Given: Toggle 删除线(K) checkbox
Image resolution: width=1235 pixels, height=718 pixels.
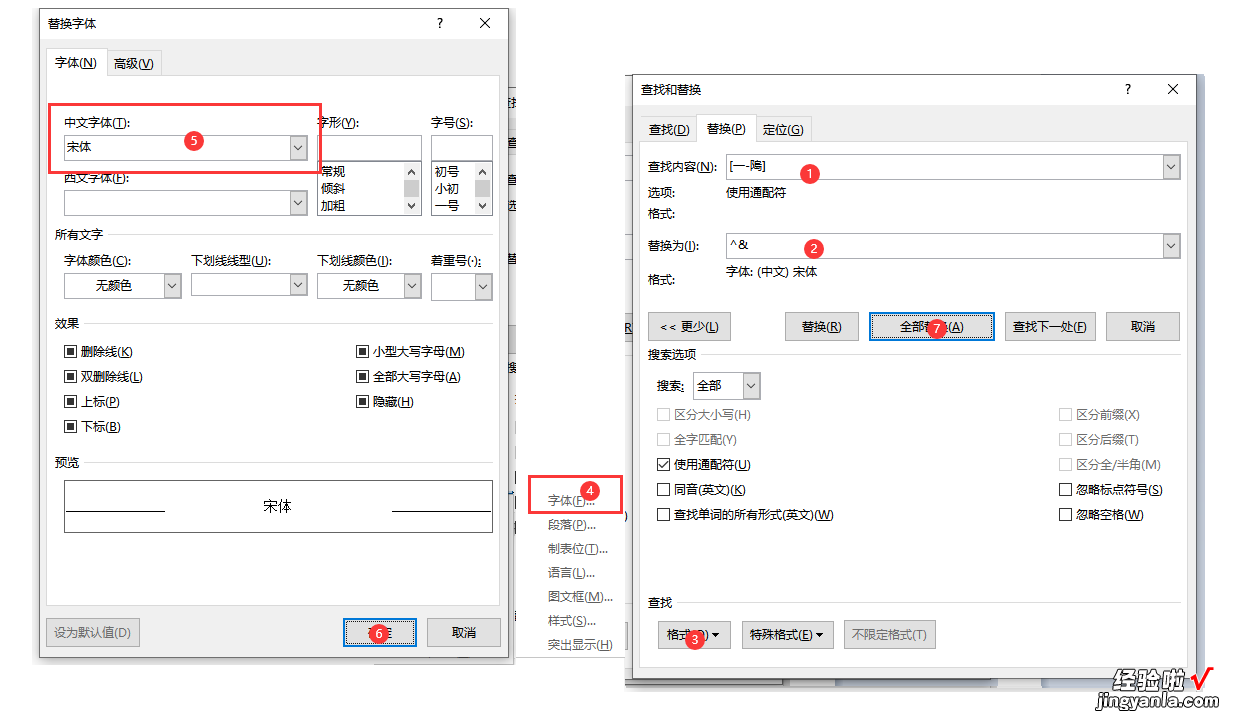Looking at the screenshot, I should [x=71, y=352].
